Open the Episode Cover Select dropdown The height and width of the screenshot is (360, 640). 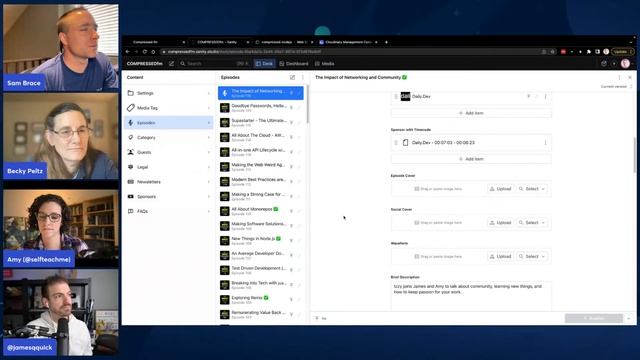pos(532,189)
